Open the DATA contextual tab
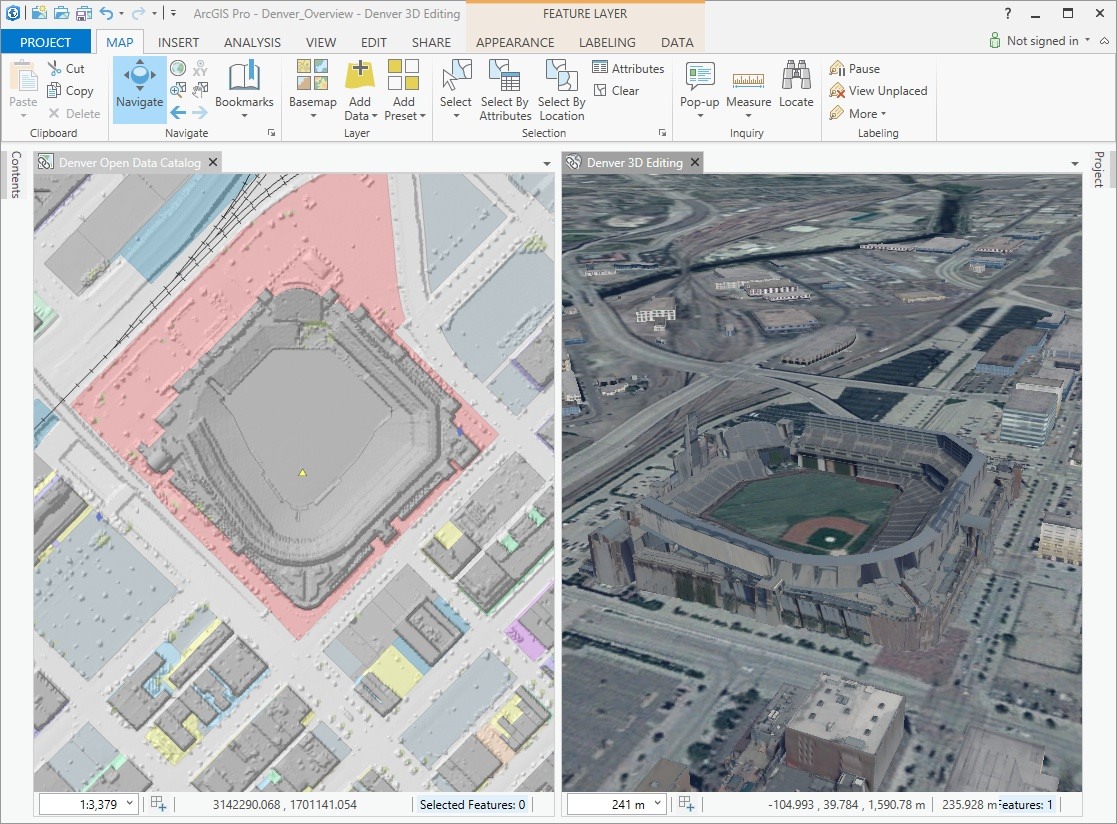 (x=677, y=42)
